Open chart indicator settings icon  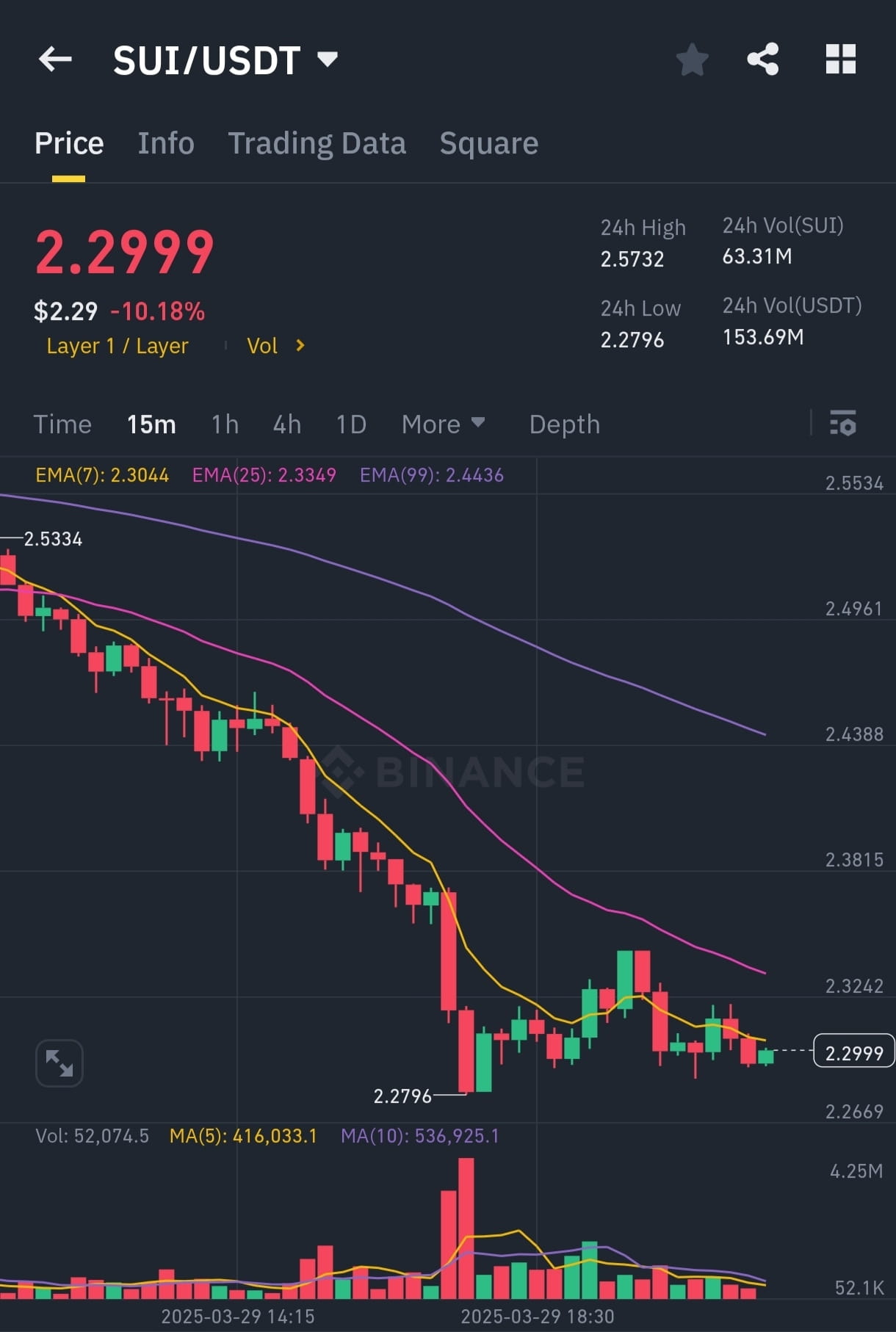point(842,424)
